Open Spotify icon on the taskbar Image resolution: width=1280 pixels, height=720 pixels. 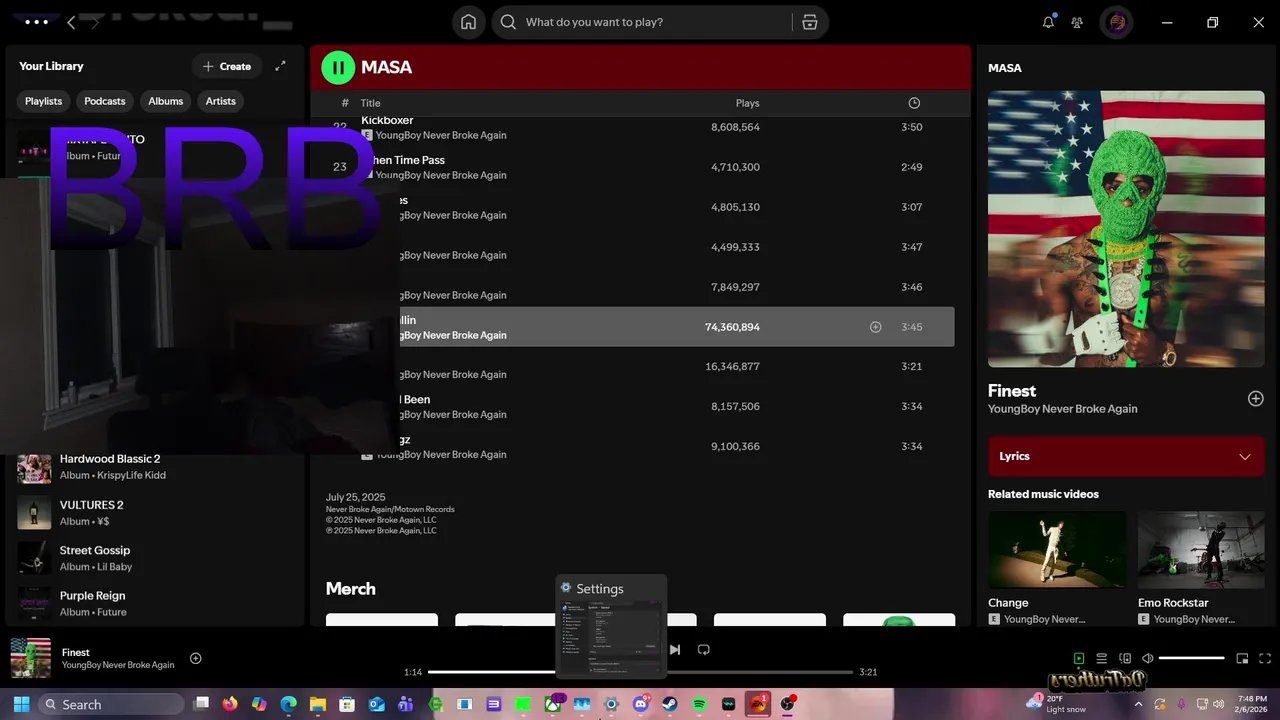click(699, 704)
